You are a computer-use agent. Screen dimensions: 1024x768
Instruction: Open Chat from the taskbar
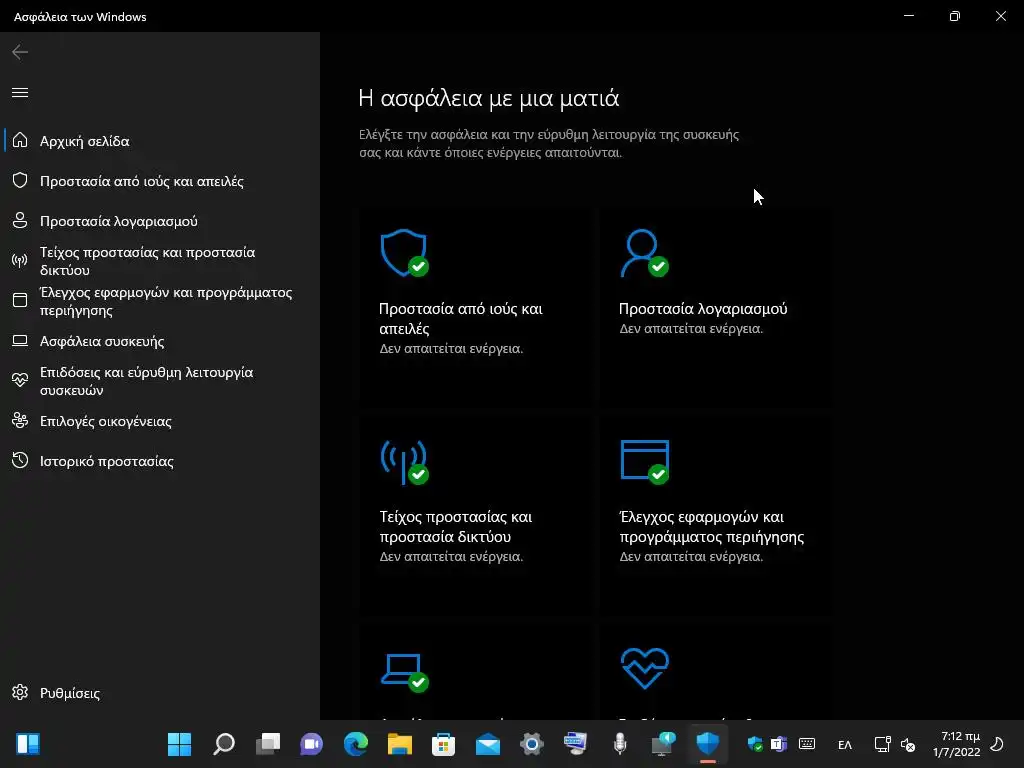coord(312,744)
